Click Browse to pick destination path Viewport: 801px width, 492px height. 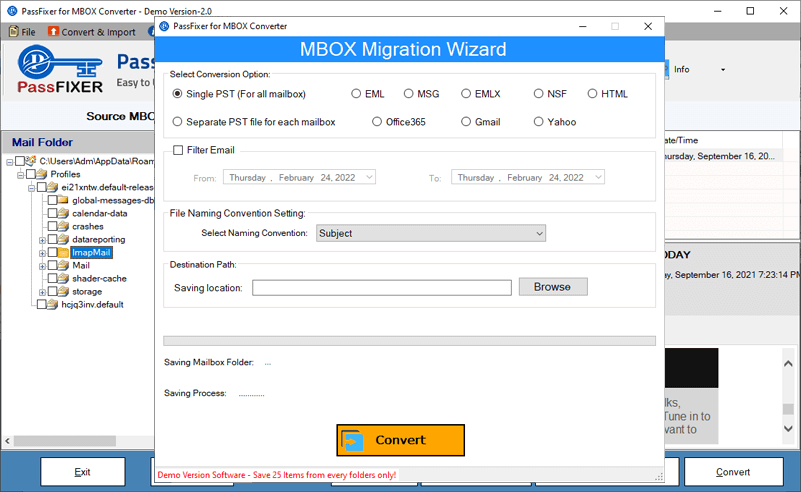tap(553, 287)
